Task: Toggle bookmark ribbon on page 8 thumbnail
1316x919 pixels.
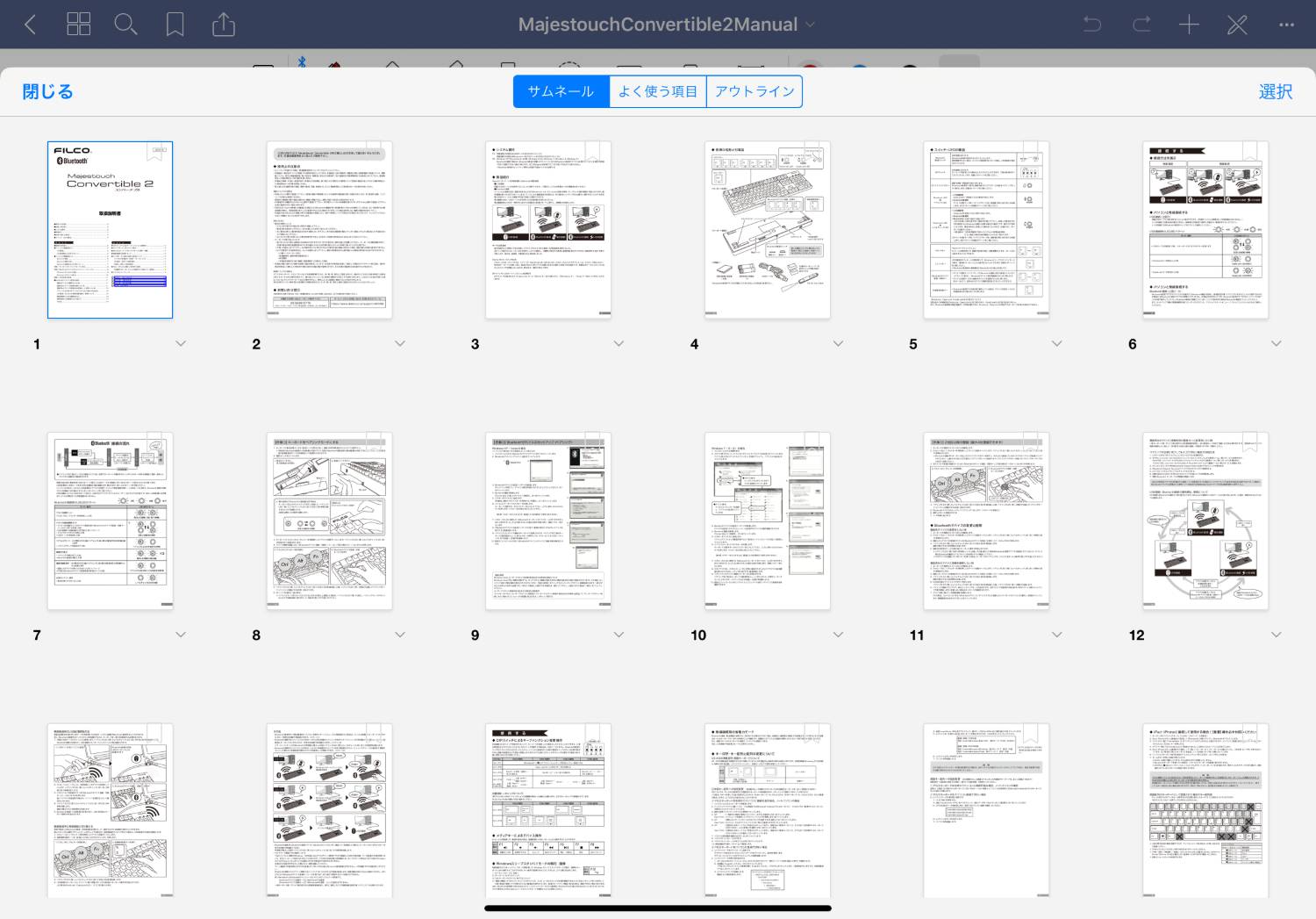Action: [x=375, y=442]
